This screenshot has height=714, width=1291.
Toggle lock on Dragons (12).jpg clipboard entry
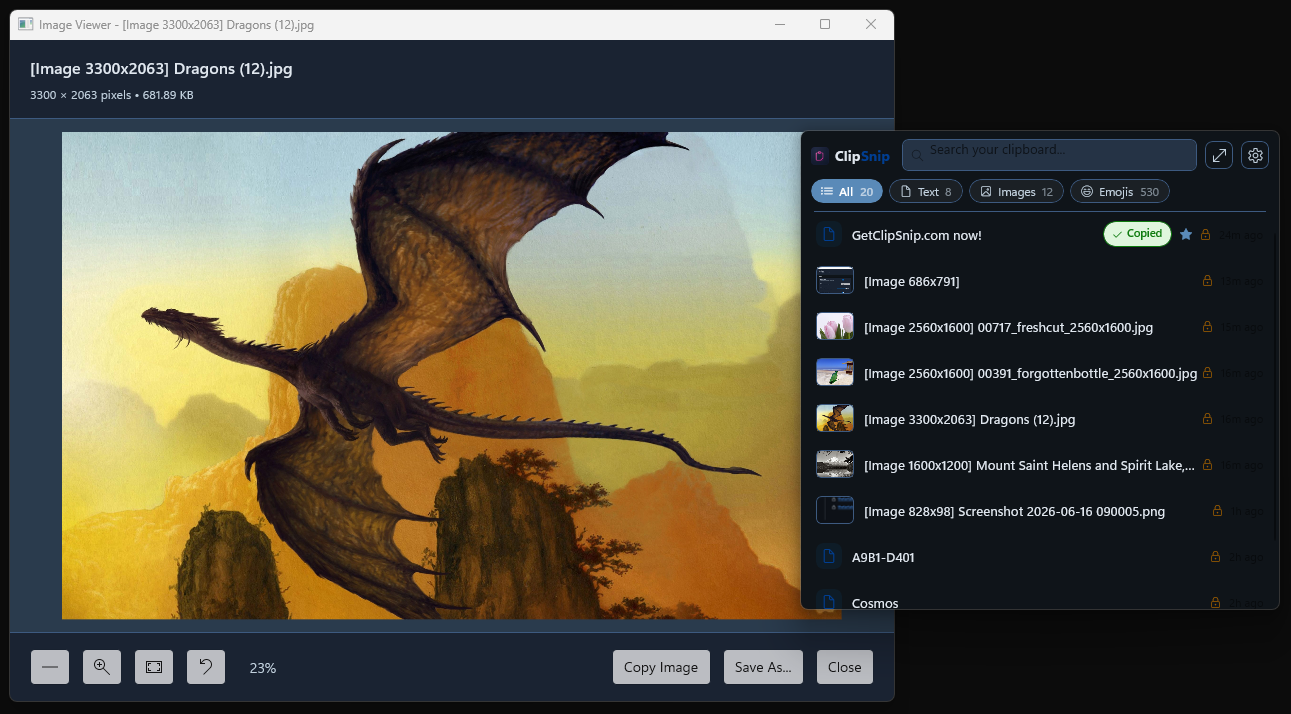point(1207,419)
